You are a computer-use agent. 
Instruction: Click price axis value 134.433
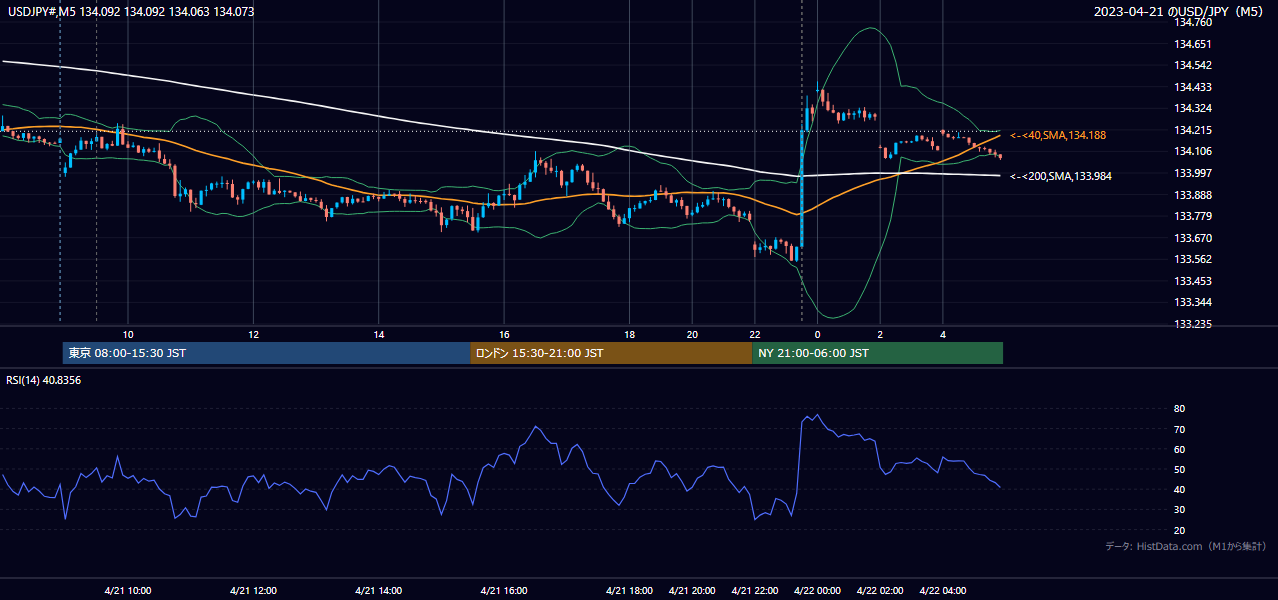pyautogui.click(x=1193, y=87)
